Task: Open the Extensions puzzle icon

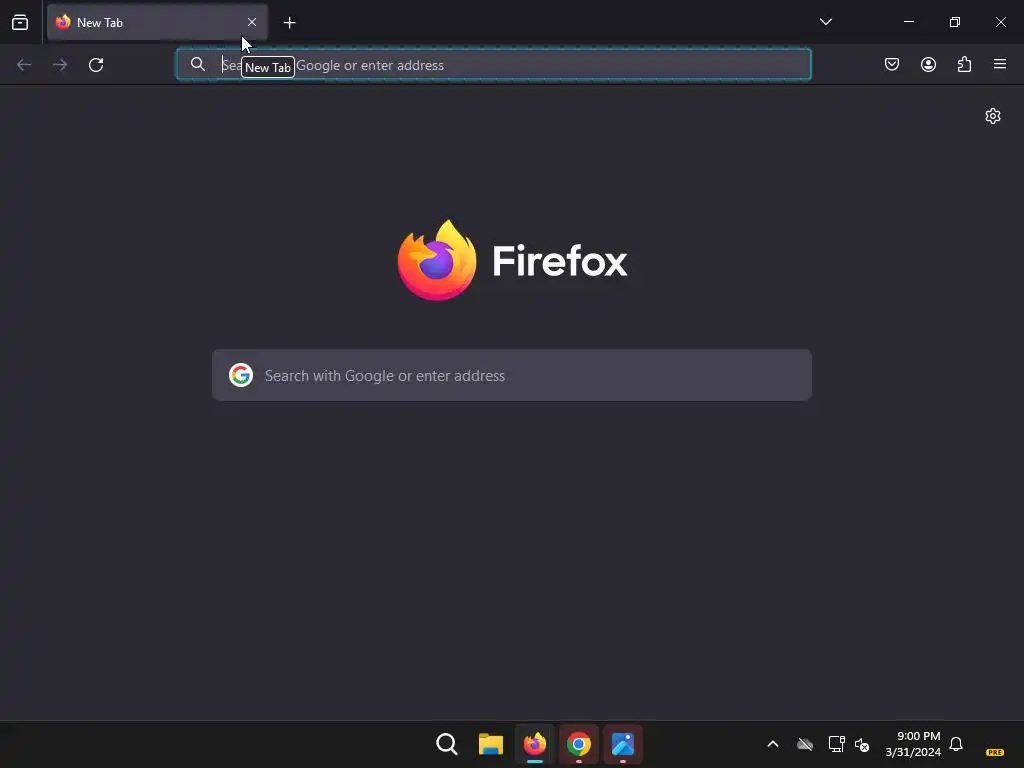Action: coord(964,64)
